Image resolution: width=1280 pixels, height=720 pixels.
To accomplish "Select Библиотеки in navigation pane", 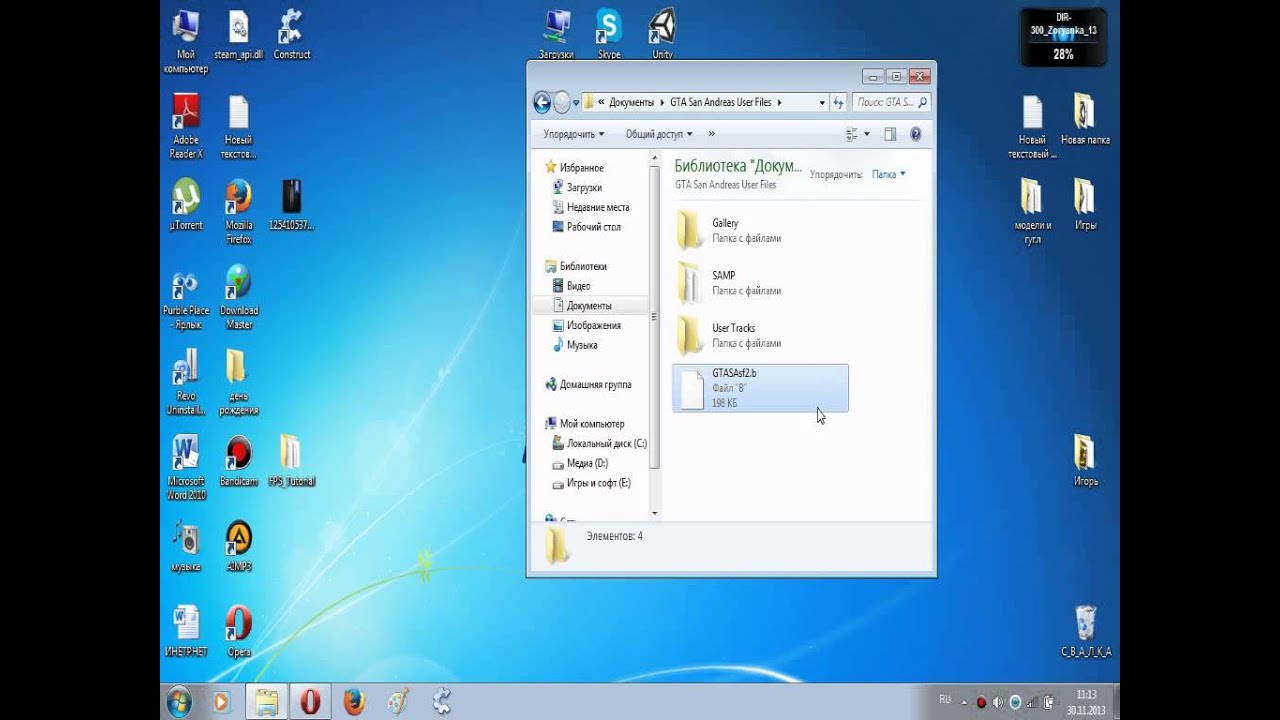I will coord(575,267).
